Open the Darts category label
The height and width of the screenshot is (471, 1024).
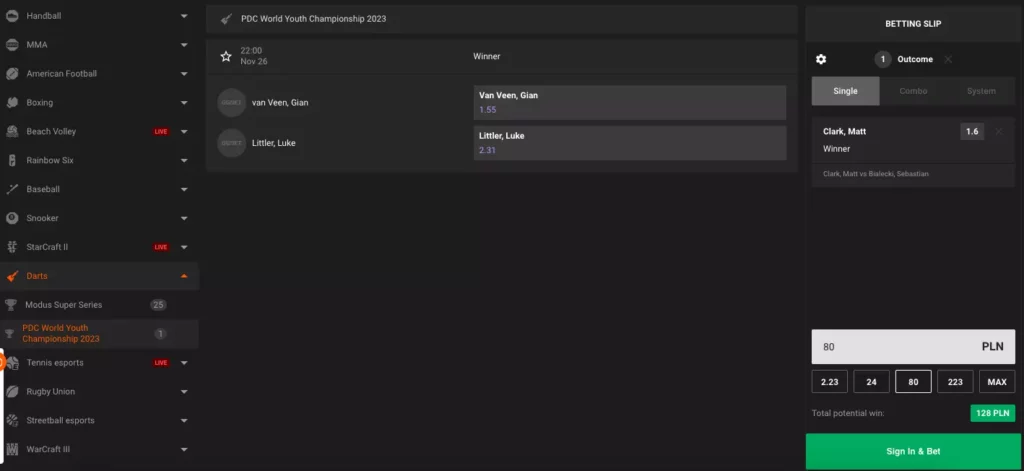(37, 276)
